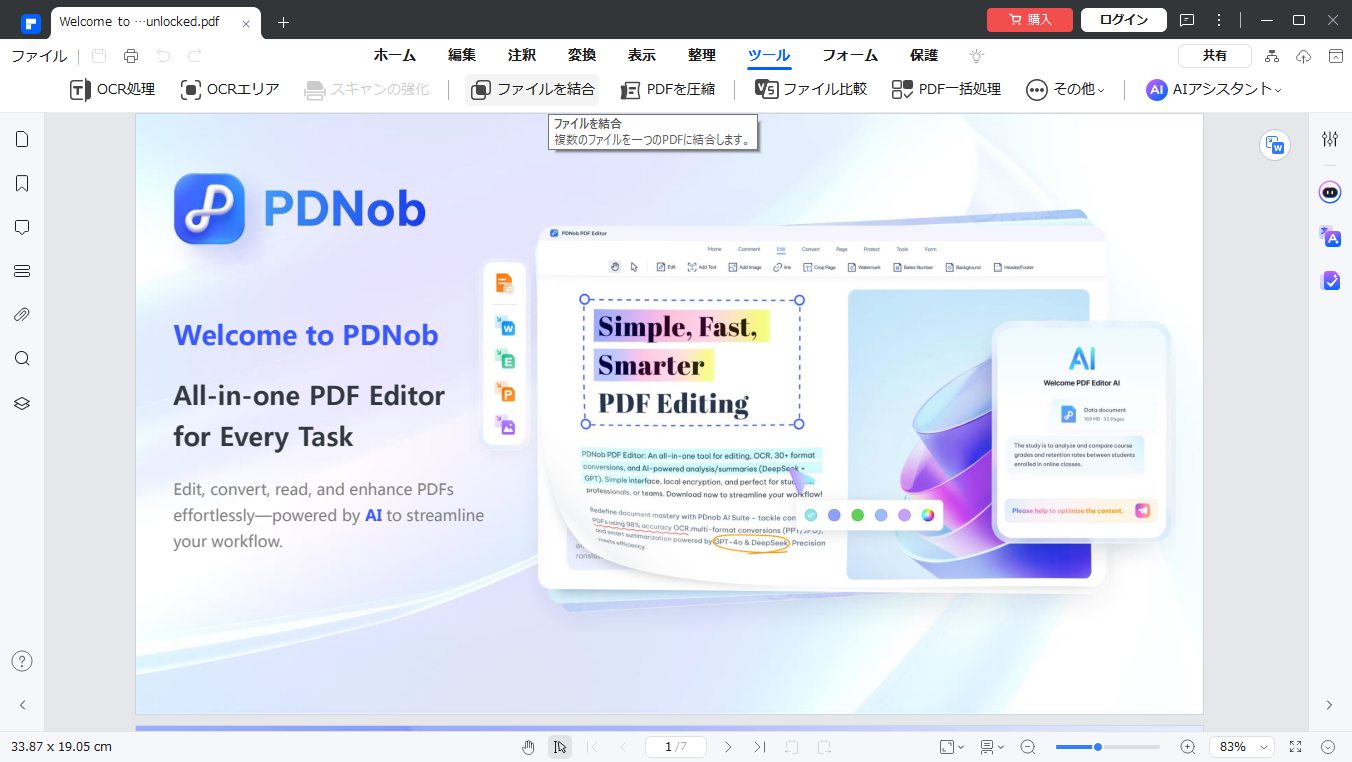
Task: Switch to the 表示 tab
Action: coord(642,56)
